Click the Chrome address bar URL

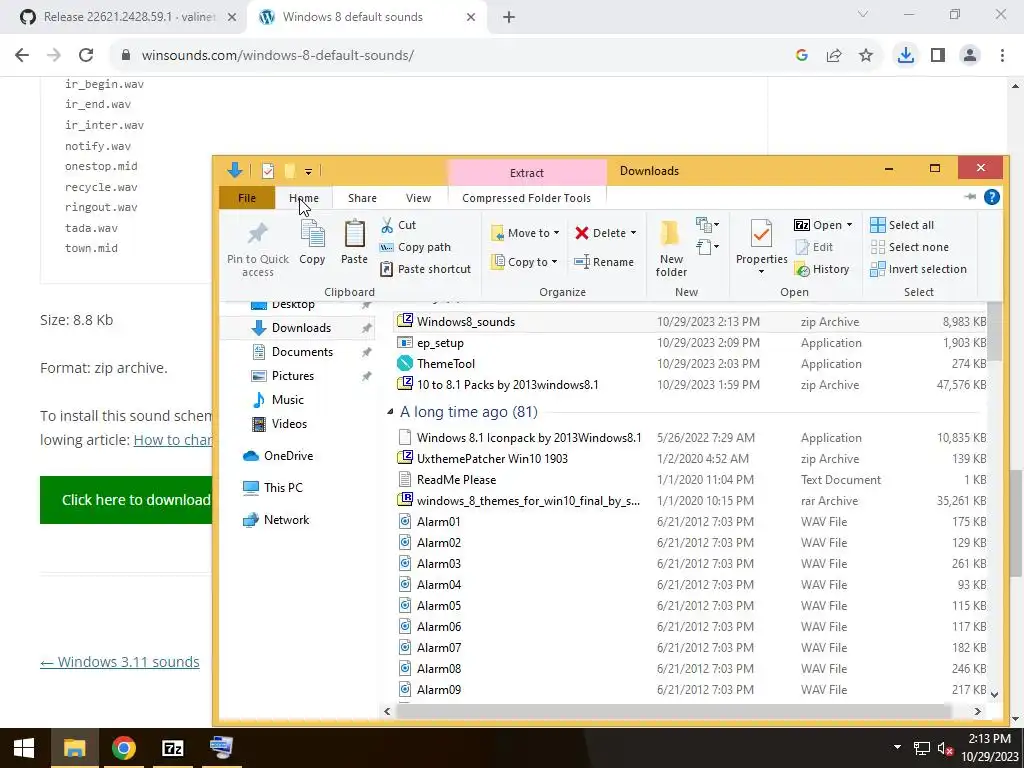tap(278, 56)
